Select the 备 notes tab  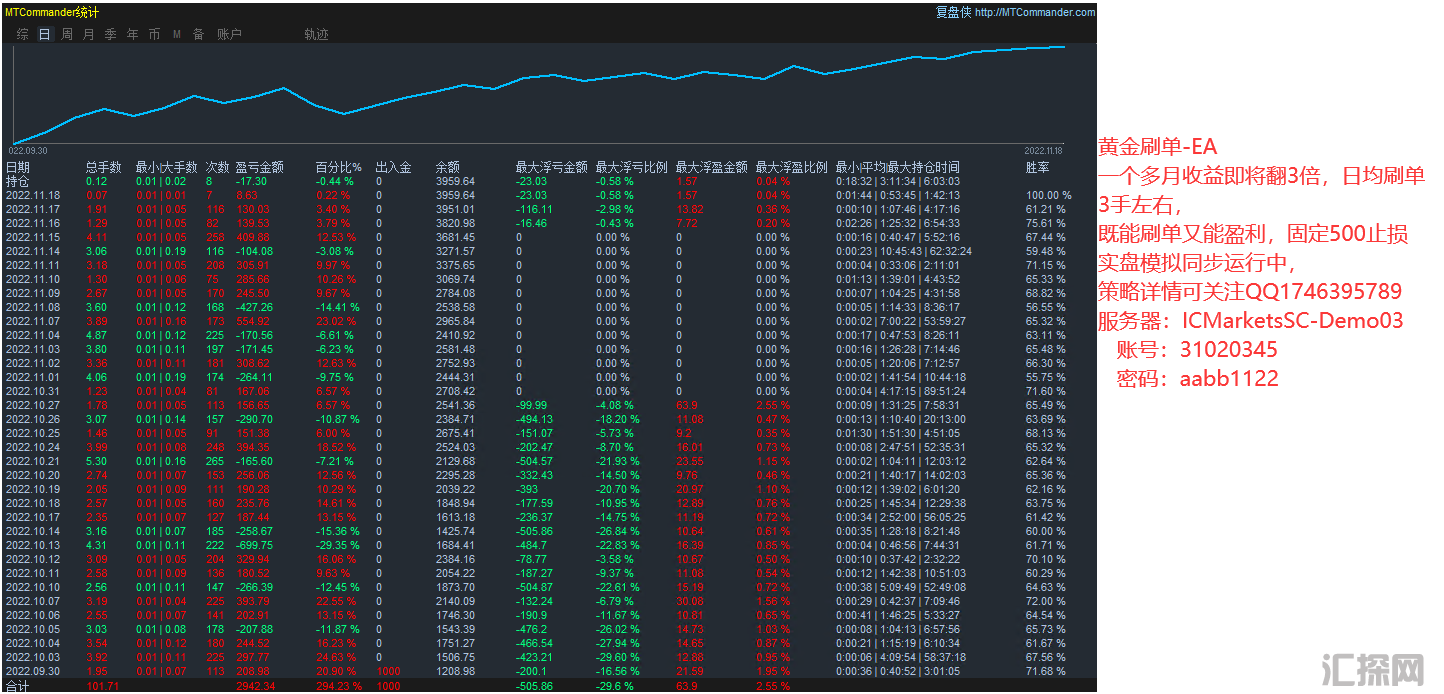coord(198,34)
